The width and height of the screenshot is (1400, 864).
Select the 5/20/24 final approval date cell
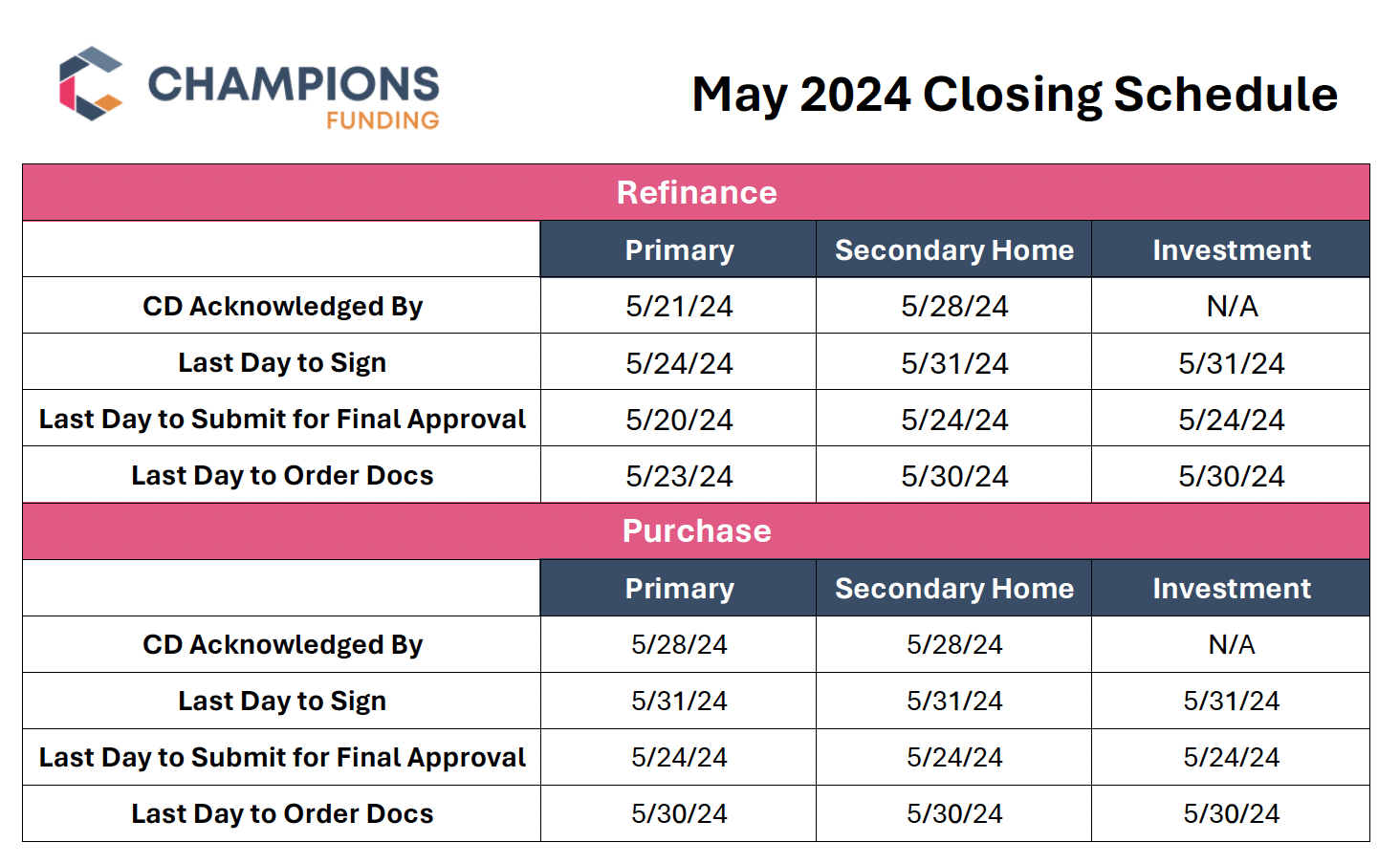point(679,420)
